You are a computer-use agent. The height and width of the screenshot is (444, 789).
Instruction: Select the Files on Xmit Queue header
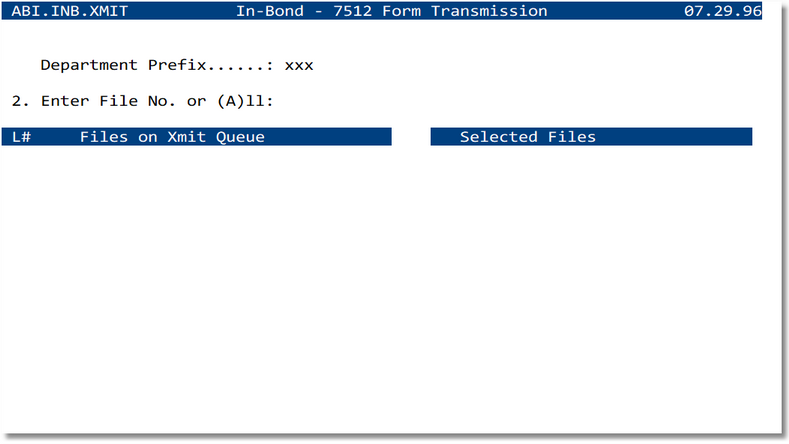tap(172, 136)
